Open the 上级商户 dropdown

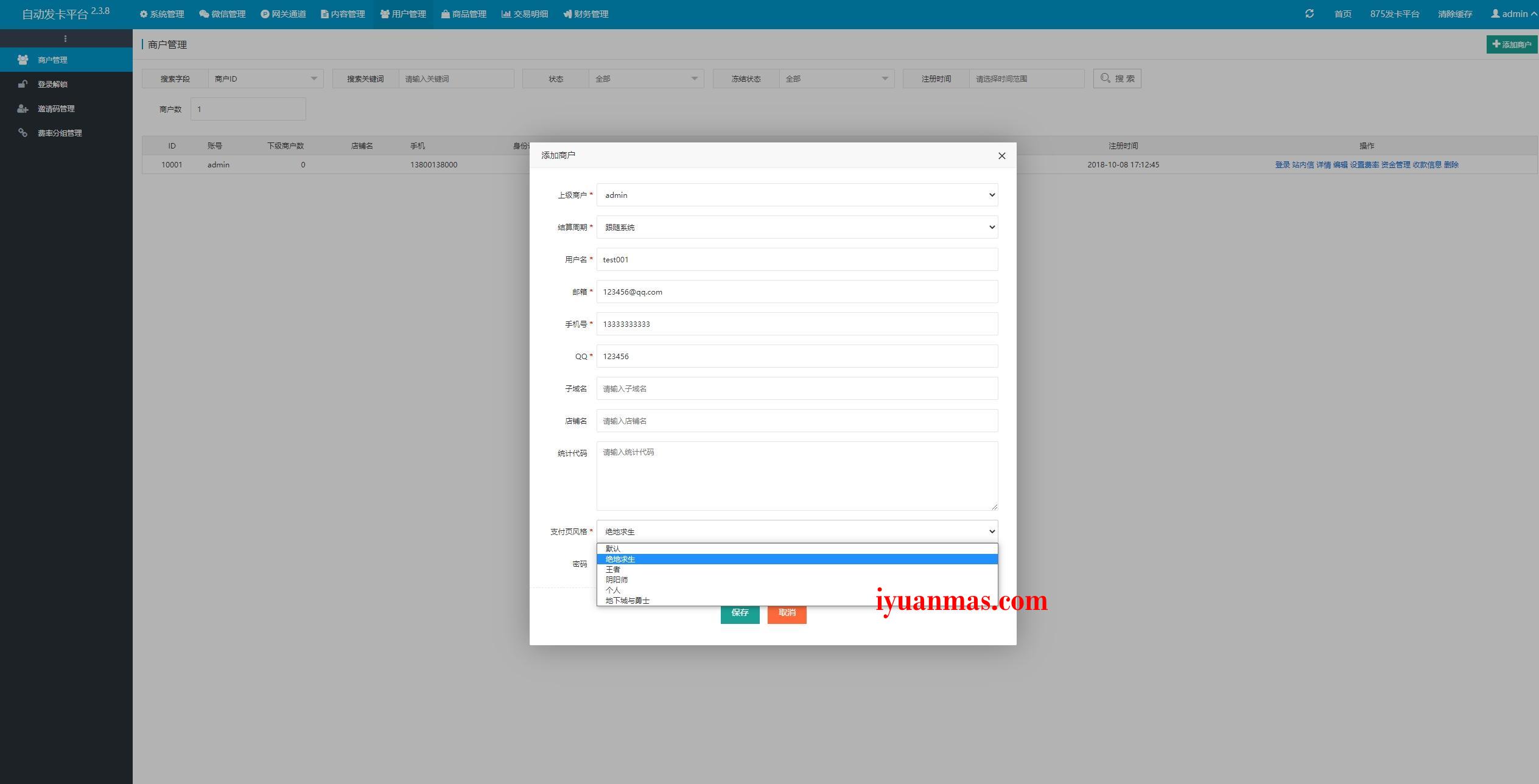[797, 195]
